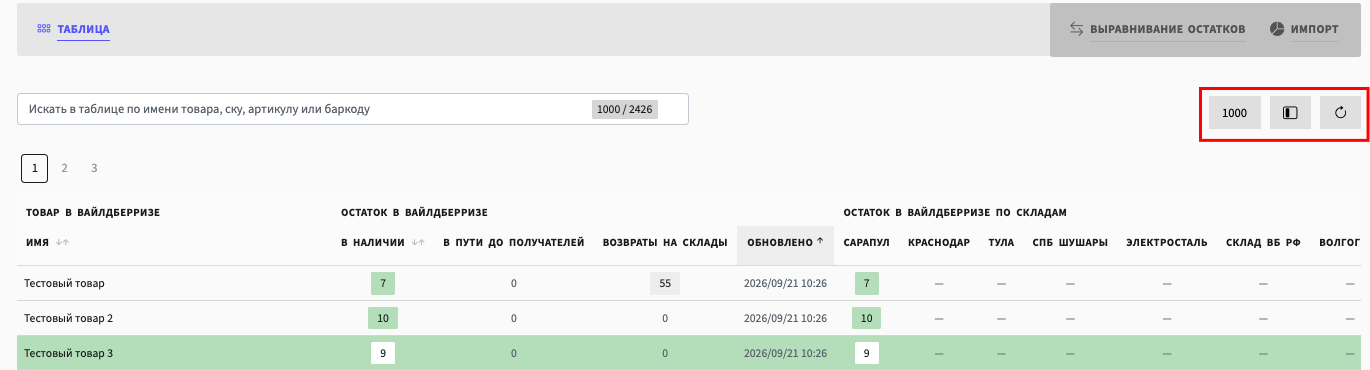This screenshot has height=370, width=1370.
Task: Sort by Имя column arrows
Action: [x=62, y=242]
